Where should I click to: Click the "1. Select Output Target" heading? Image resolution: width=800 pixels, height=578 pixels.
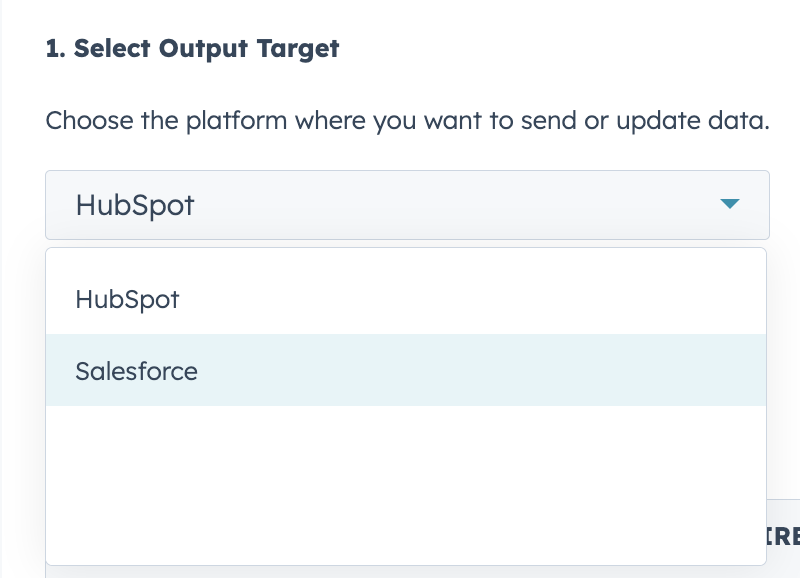pos(192,48)
